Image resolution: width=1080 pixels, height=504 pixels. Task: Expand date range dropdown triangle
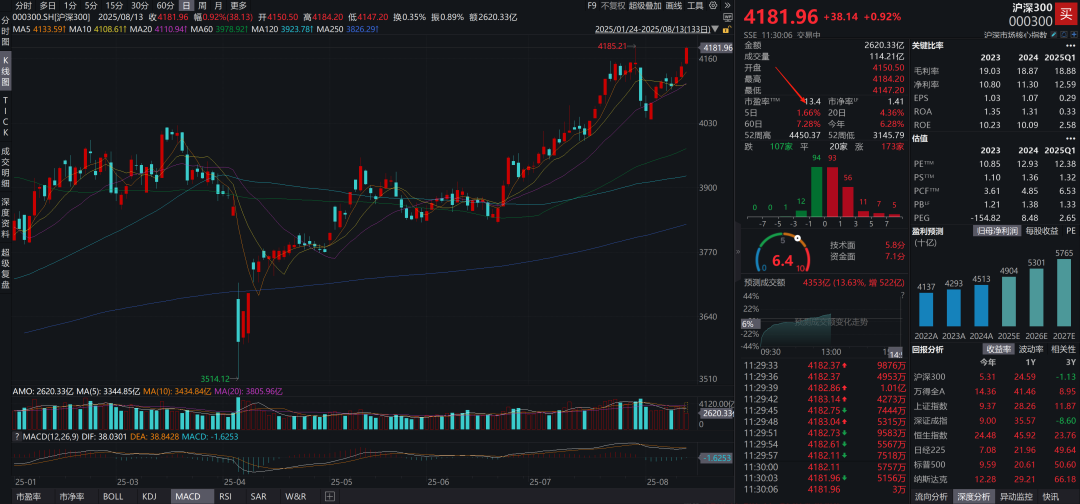coord(715,30)
